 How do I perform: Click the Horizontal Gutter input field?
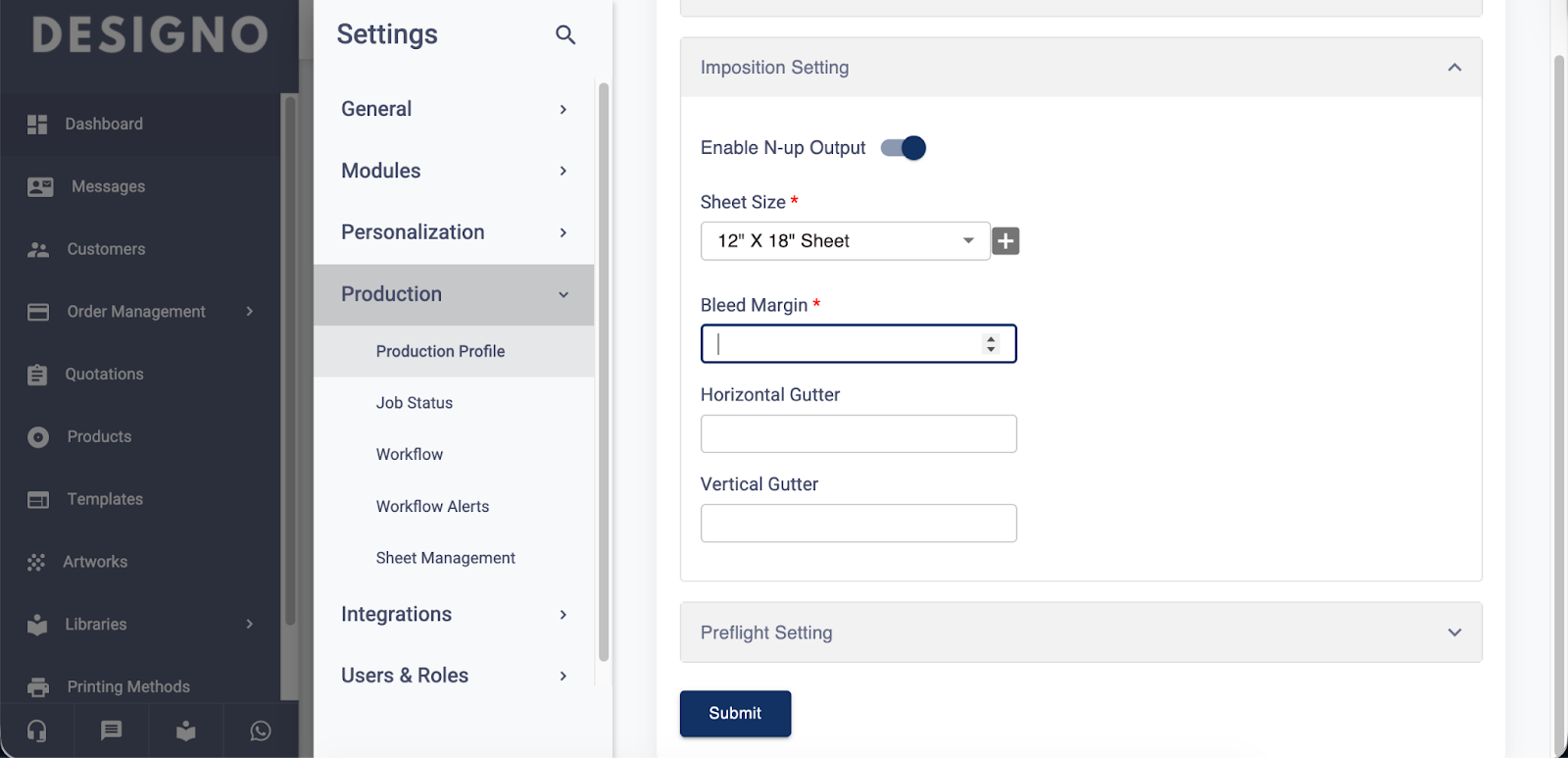858,433
